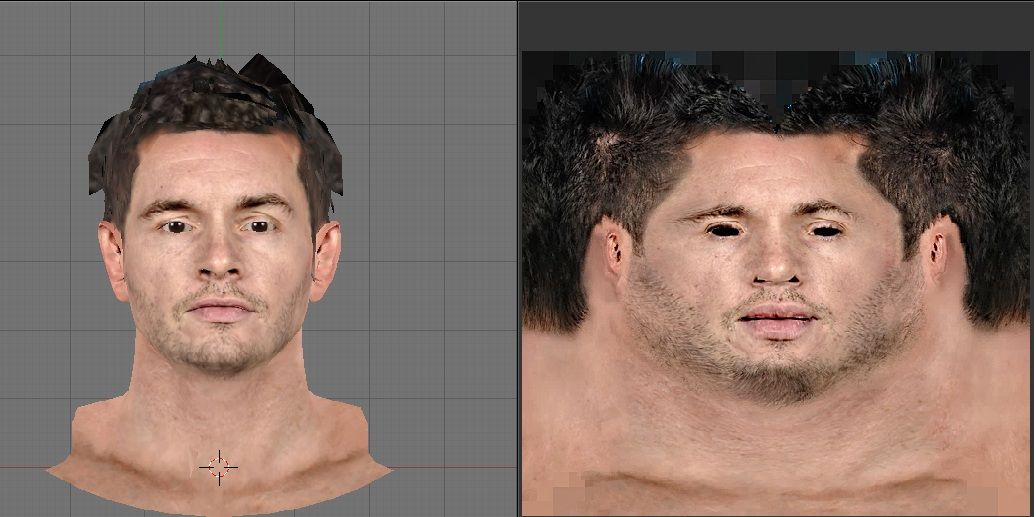This screenshot has width=1036, height=517.
Task: Click the red X axis line in viewport
Action: pos(25,467)
